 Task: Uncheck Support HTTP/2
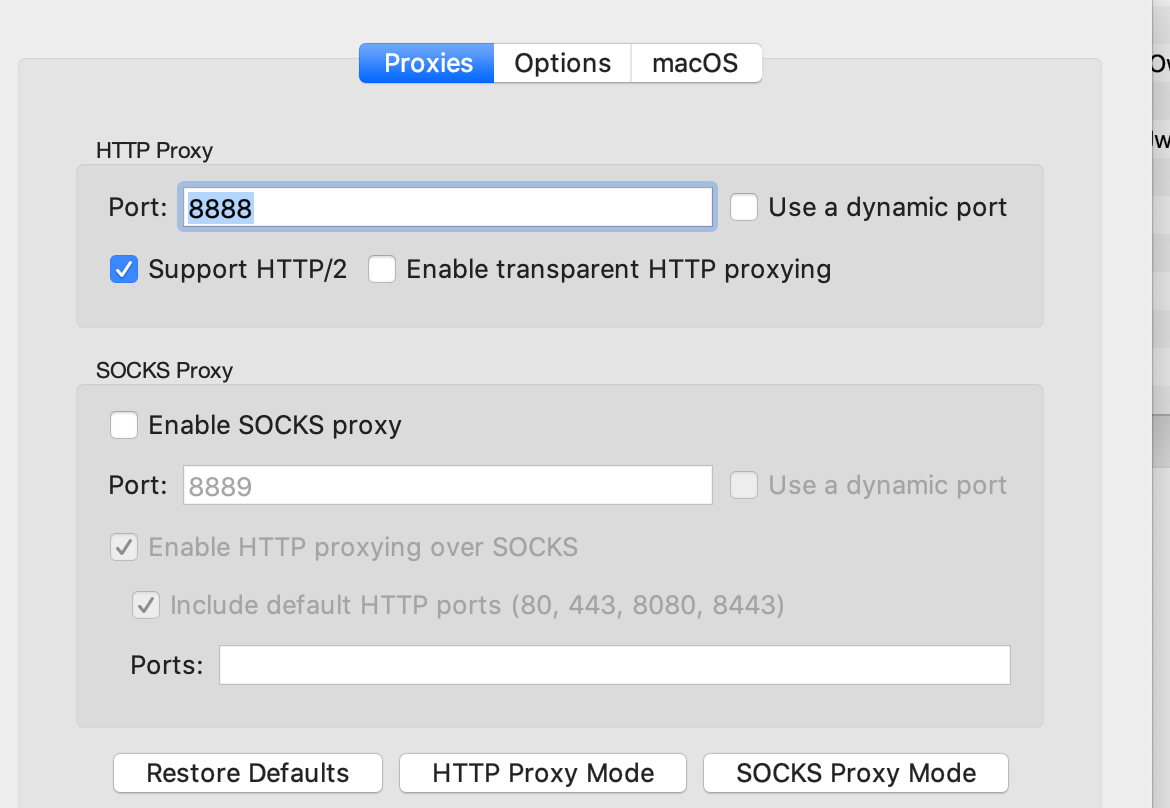point(124,269)
